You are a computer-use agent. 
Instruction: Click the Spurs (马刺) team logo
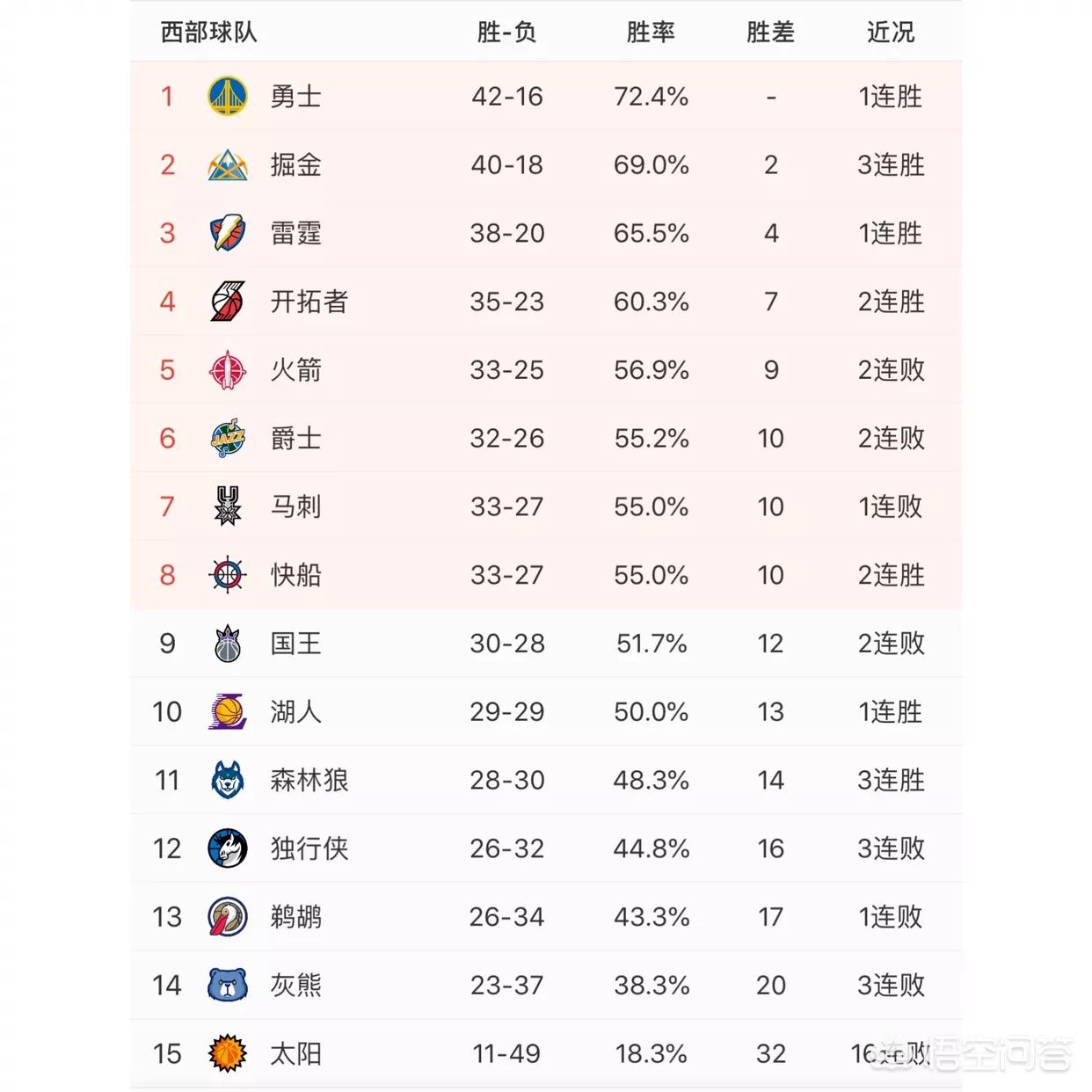pos(228,506)
